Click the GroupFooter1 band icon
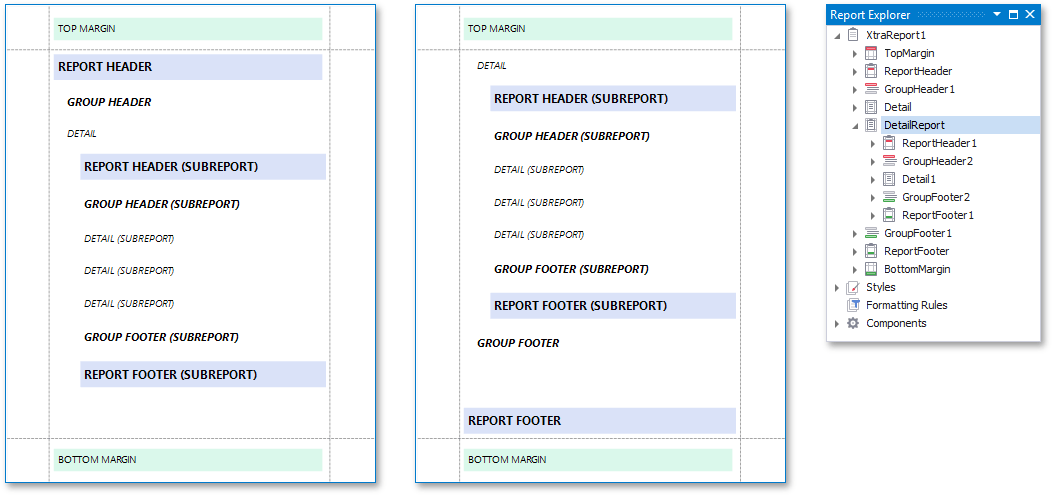 tap(871, 233)
